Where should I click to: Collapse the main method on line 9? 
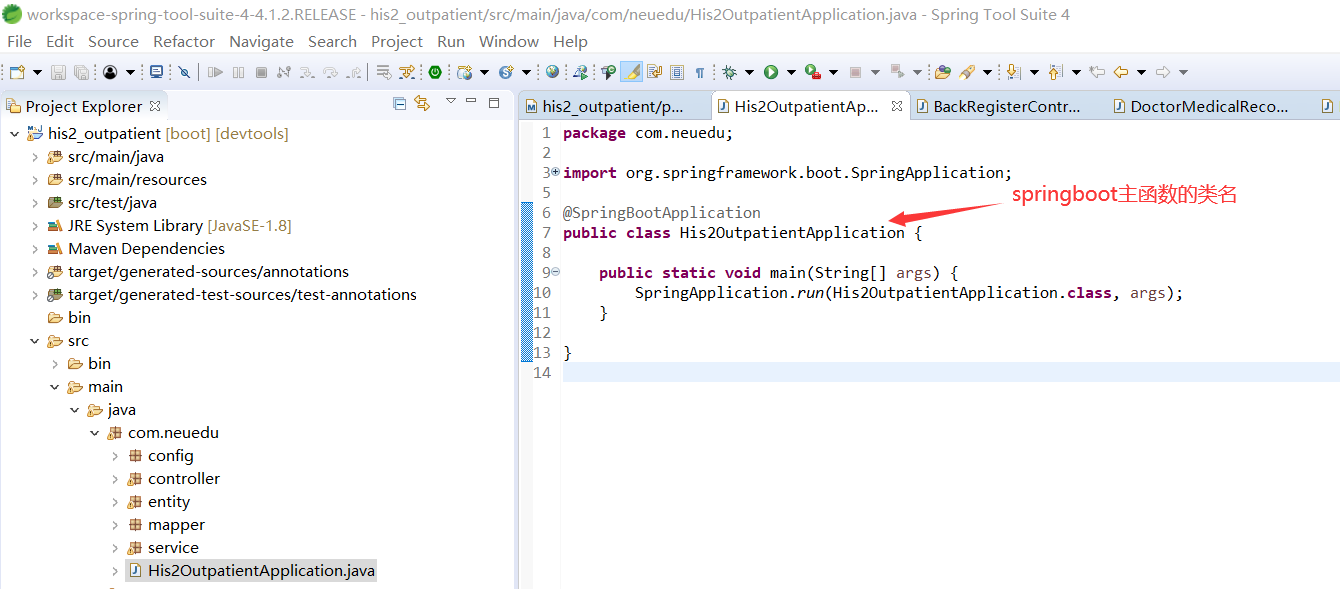(556, 272)
